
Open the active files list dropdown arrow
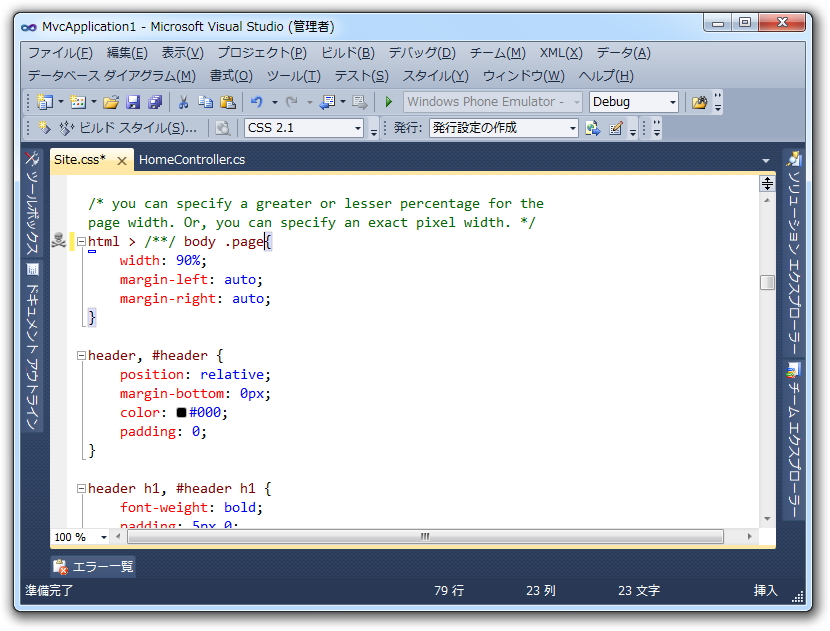tap(765, 160)
